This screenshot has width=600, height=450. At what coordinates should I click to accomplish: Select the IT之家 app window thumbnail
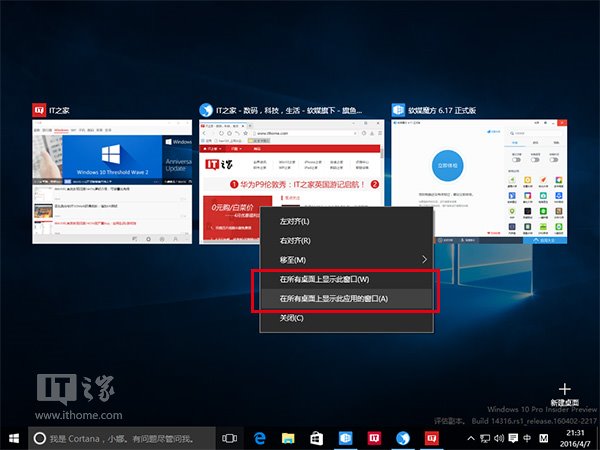(x=112, y=181)
